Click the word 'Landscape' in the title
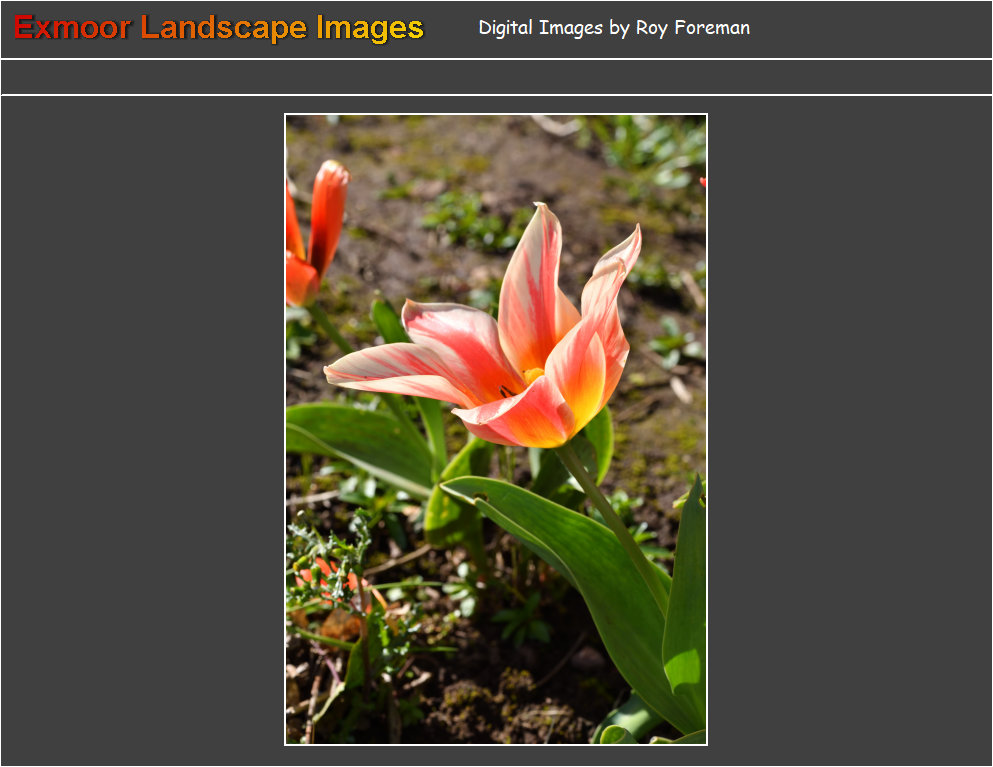The height and width of the screenshot is (767, 993). pos(225,28)
